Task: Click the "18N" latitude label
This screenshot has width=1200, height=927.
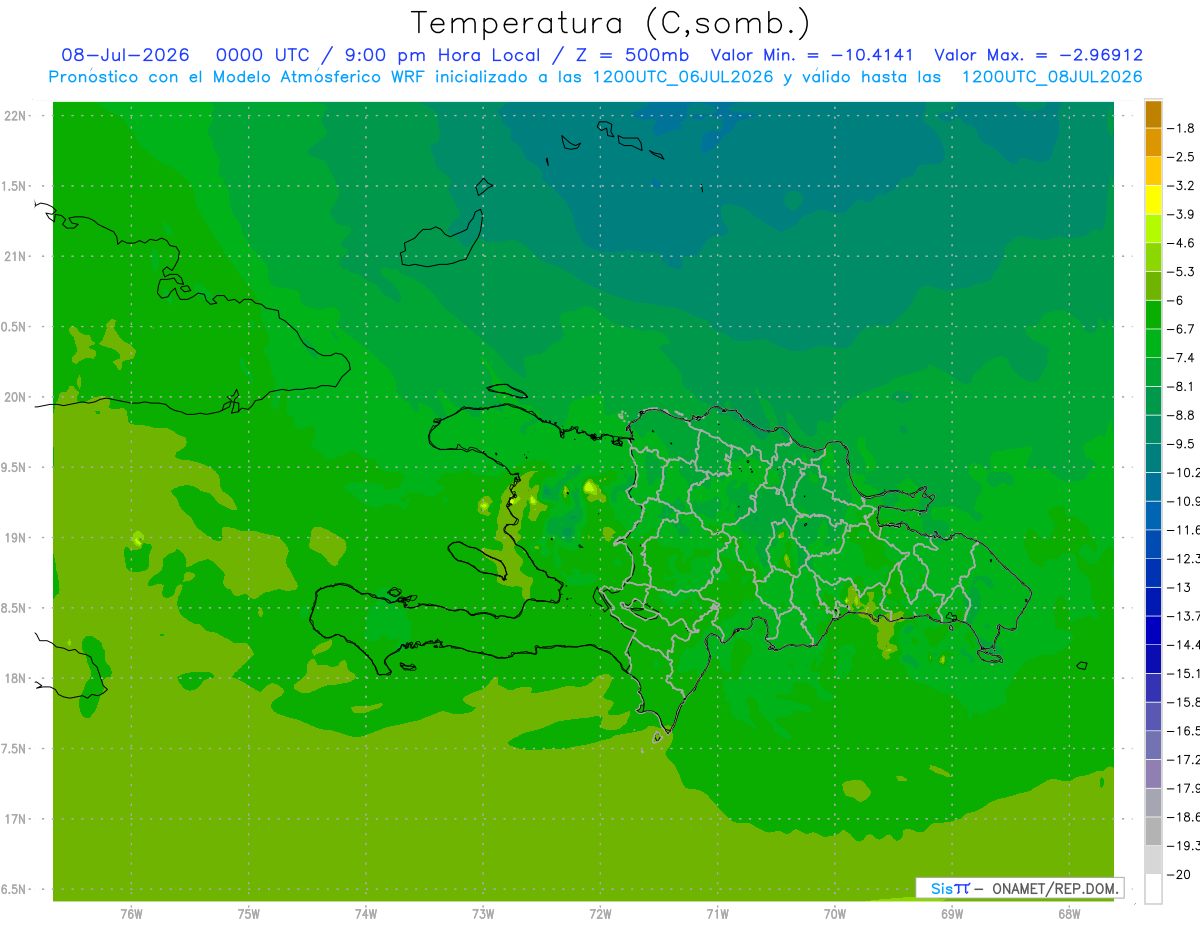Action: tap(16, 678)
